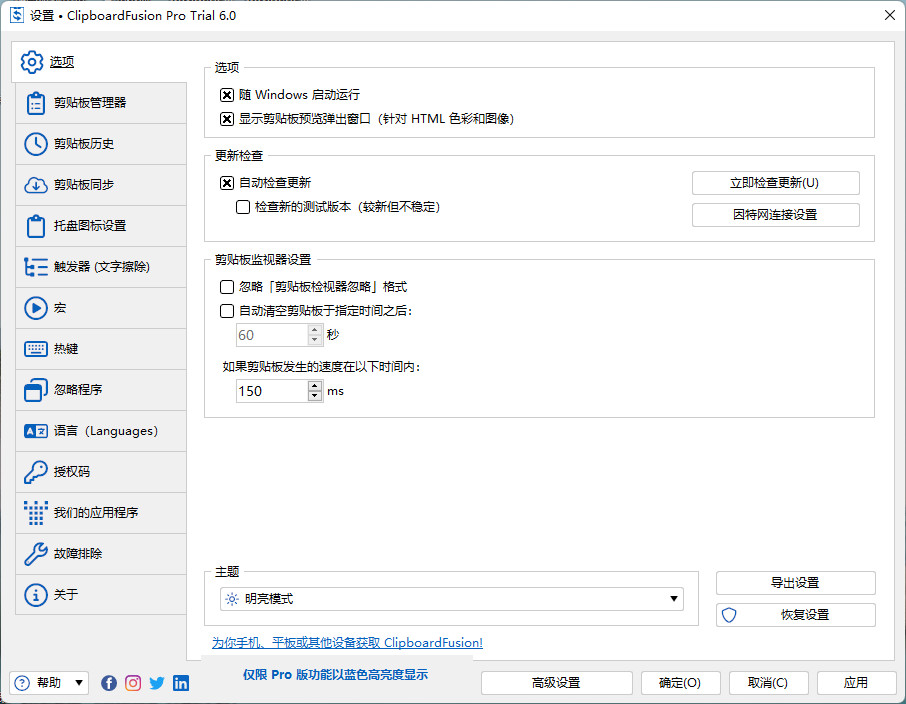Open the 剪贴板管理器 tab
Screen dimensions: 906x704
(x=101, y=103)
